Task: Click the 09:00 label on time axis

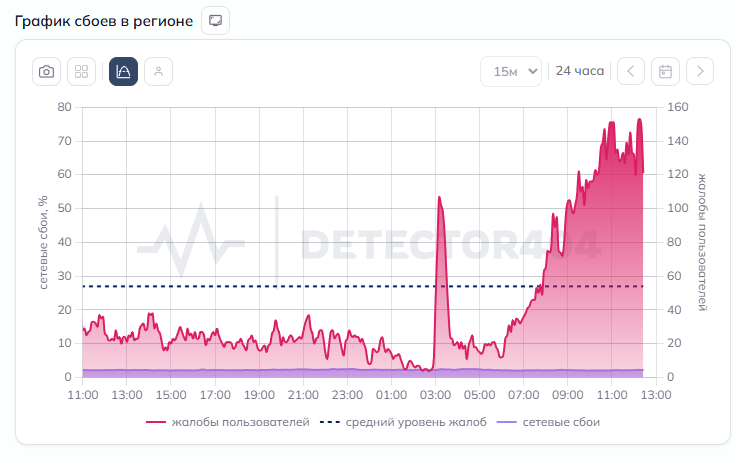Action: click(x=567, y=394)
